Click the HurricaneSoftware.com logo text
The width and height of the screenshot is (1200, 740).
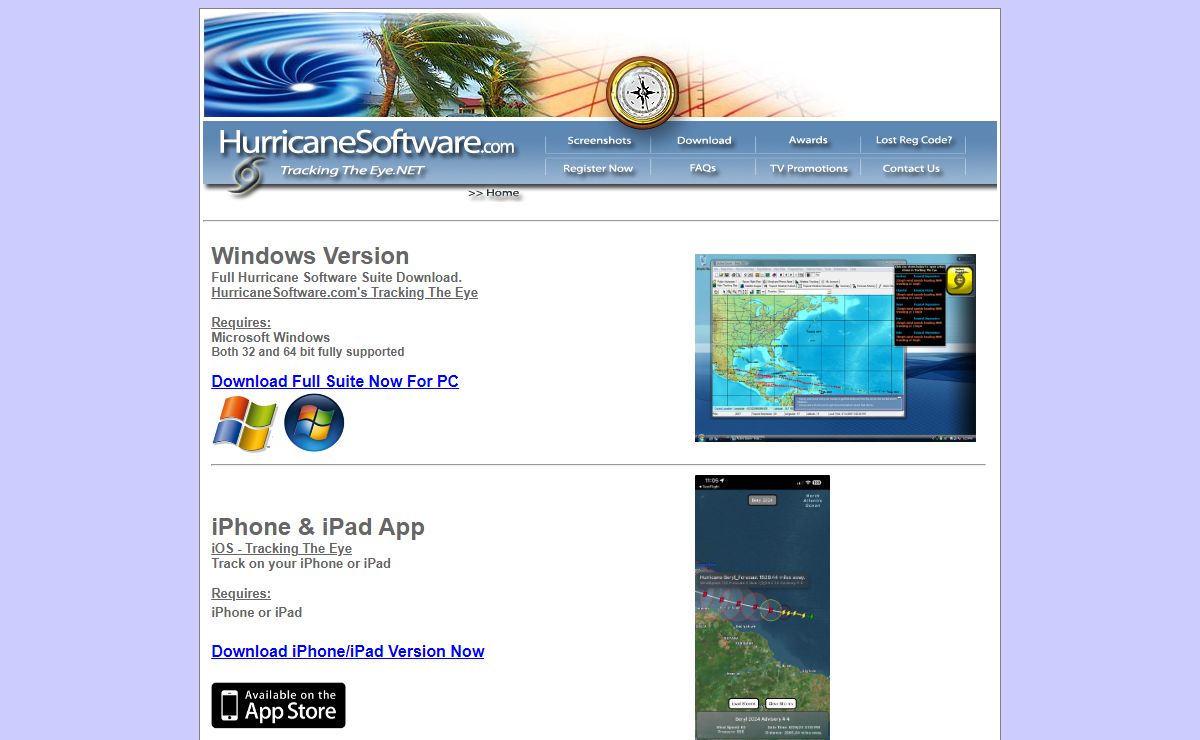367,142
